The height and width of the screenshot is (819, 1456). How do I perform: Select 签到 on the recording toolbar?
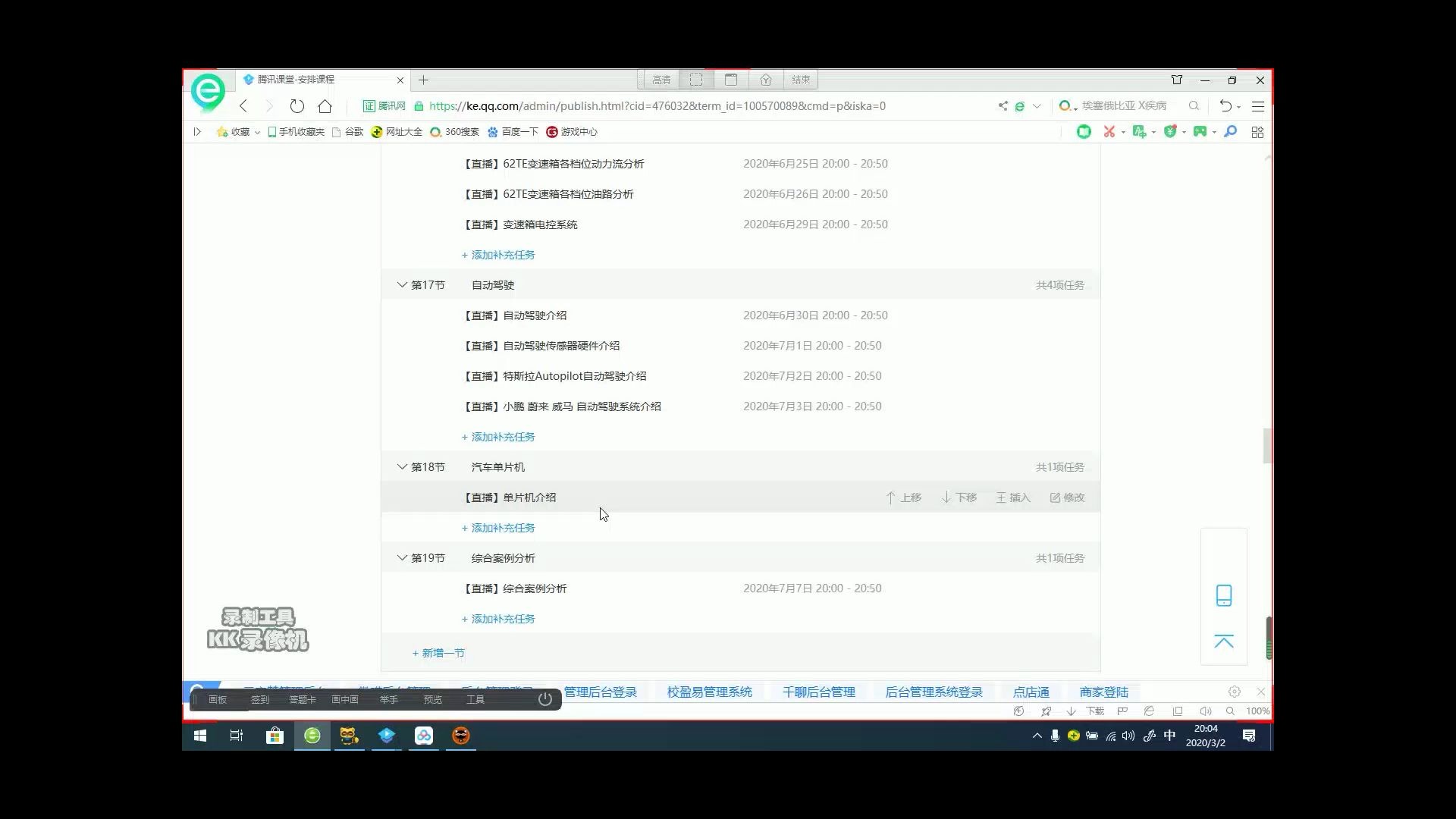coord(260,699)
